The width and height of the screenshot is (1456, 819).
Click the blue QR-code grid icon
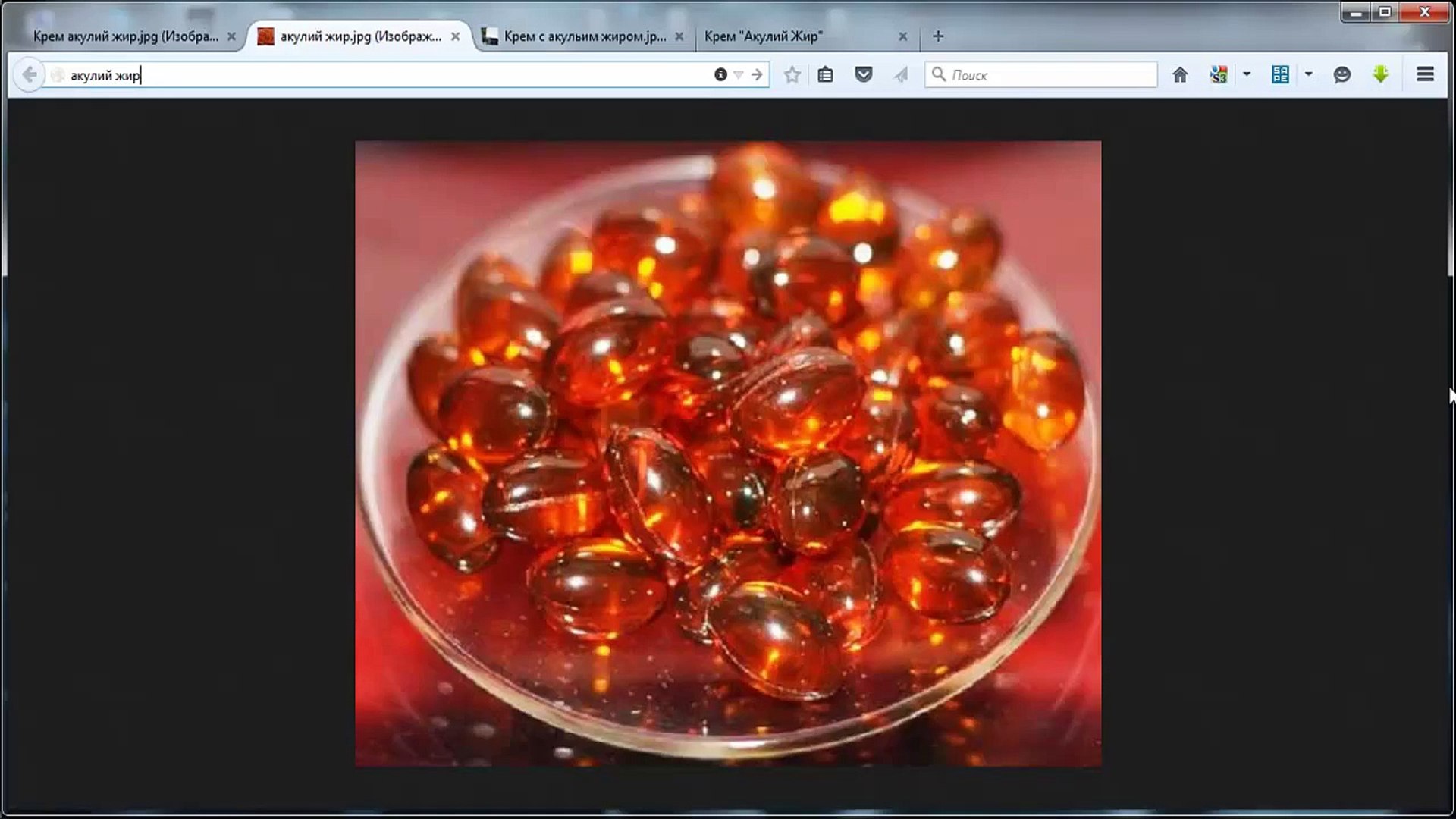click(1281, 74)
